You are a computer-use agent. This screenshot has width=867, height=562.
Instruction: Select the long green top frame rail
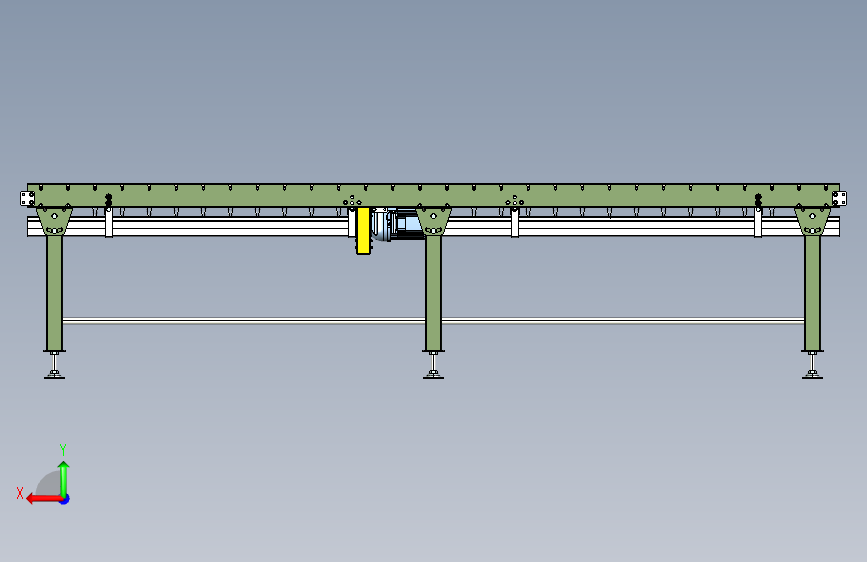pos(434,196)
